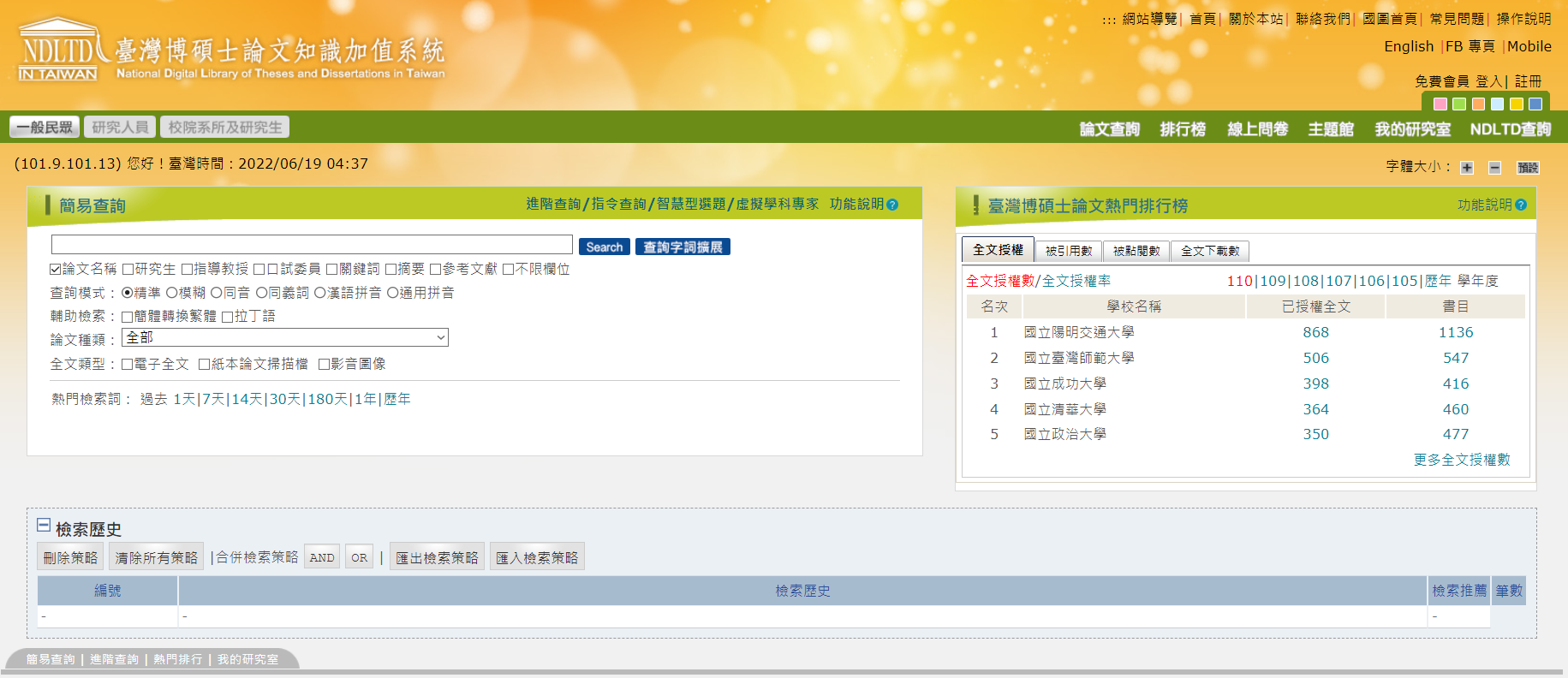Open the 論文查詢 menu

1110,129
